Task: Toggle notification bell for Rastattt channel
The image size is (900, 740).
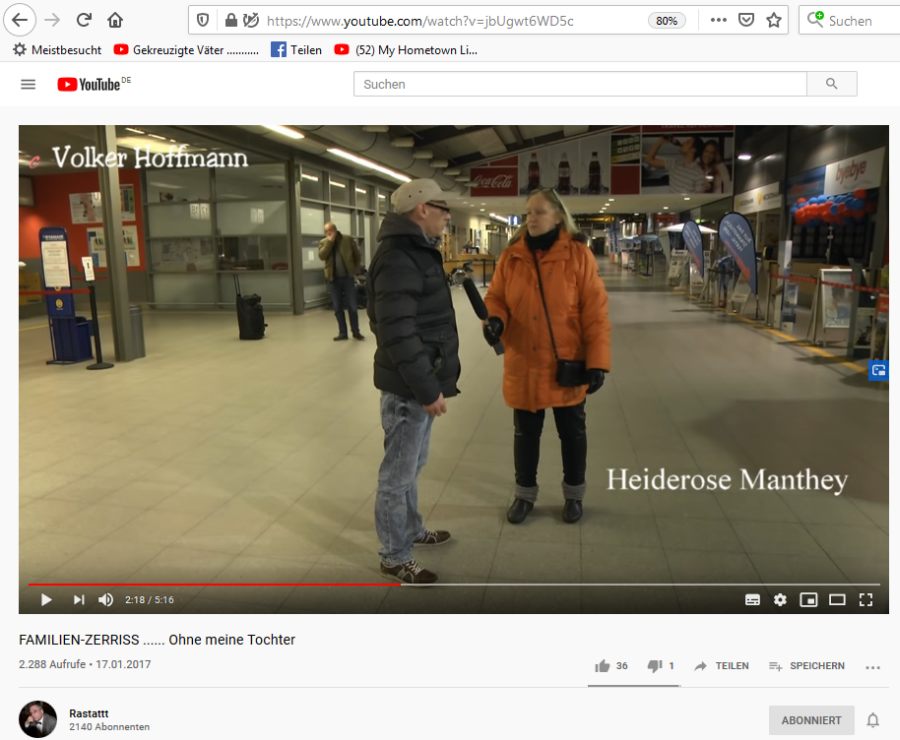Action: coord(872,720)
